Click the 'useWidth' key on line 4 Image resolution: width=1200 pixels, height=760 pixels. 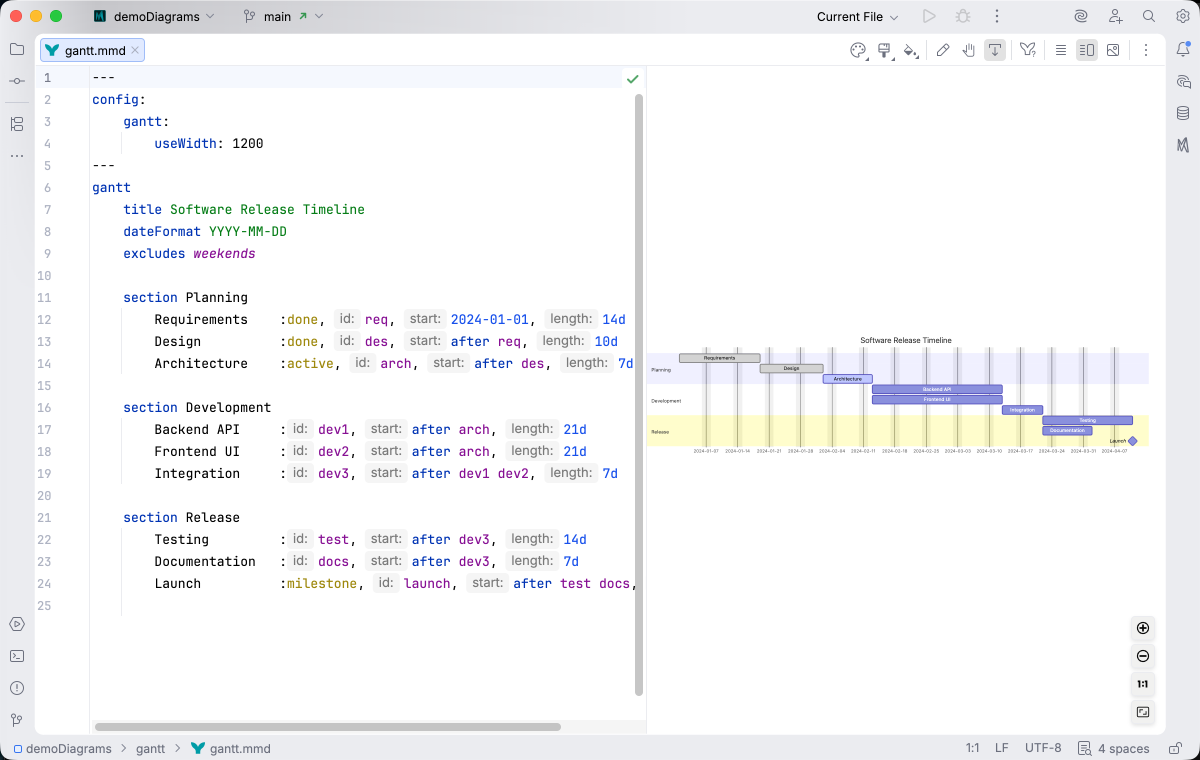click(186, 144)
